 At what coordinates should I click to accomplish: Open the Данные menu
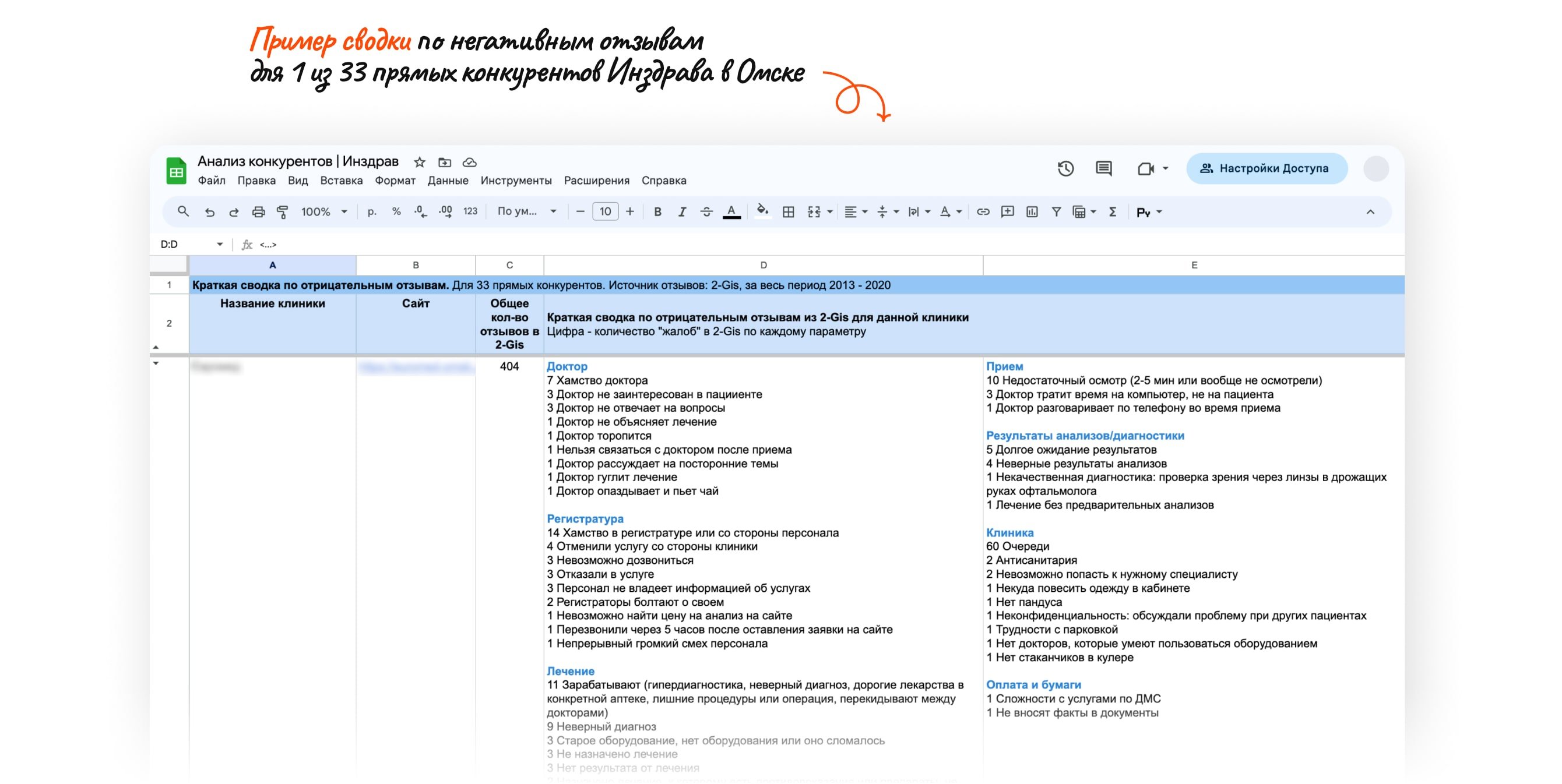448,181
